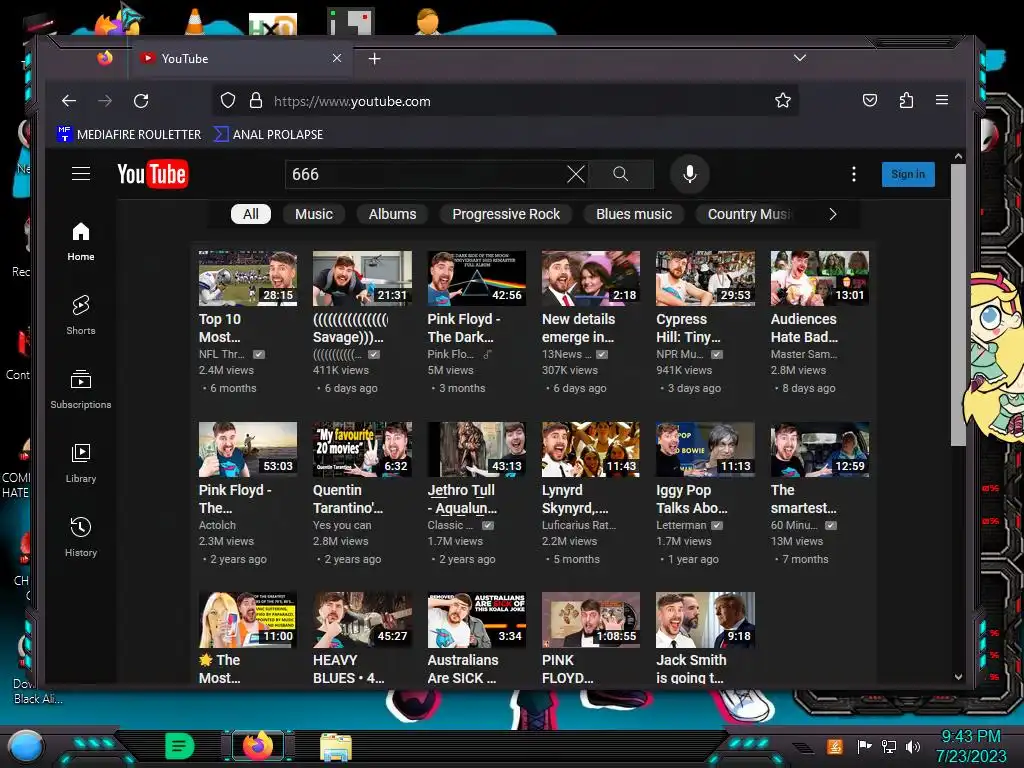Open the tracking protection shield icon
The image size is (1024, 768).
227,101
